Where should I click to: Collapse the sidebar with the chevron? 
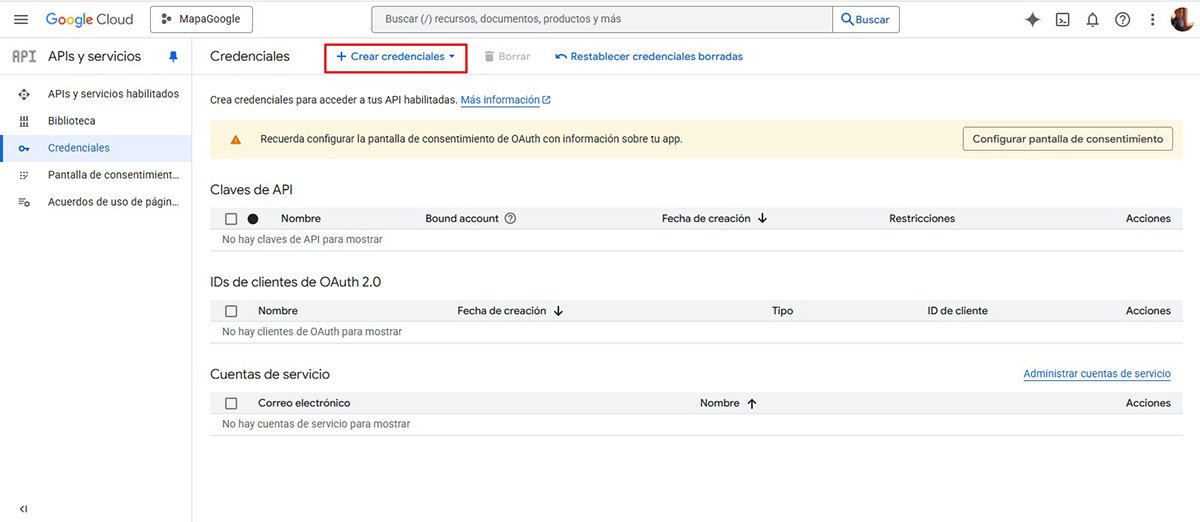point(23,509)
